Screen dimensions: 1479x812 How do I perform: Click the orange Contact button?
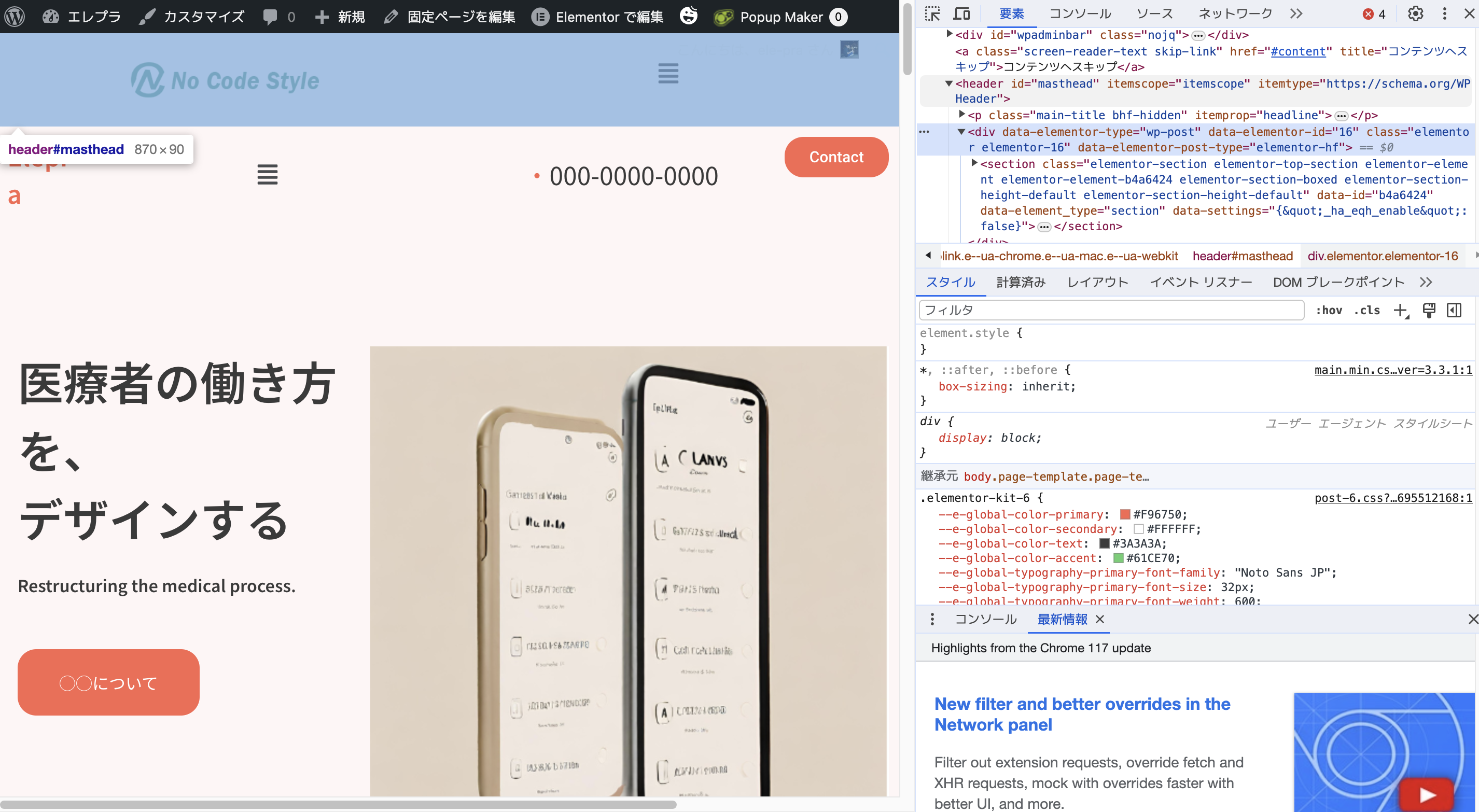point(836,157)
